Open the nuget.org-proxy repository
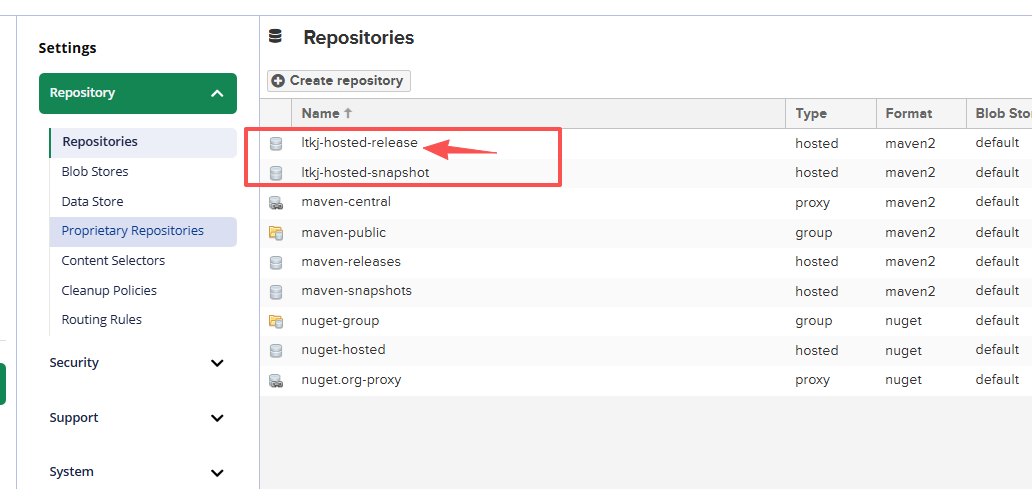 point(351,380)
